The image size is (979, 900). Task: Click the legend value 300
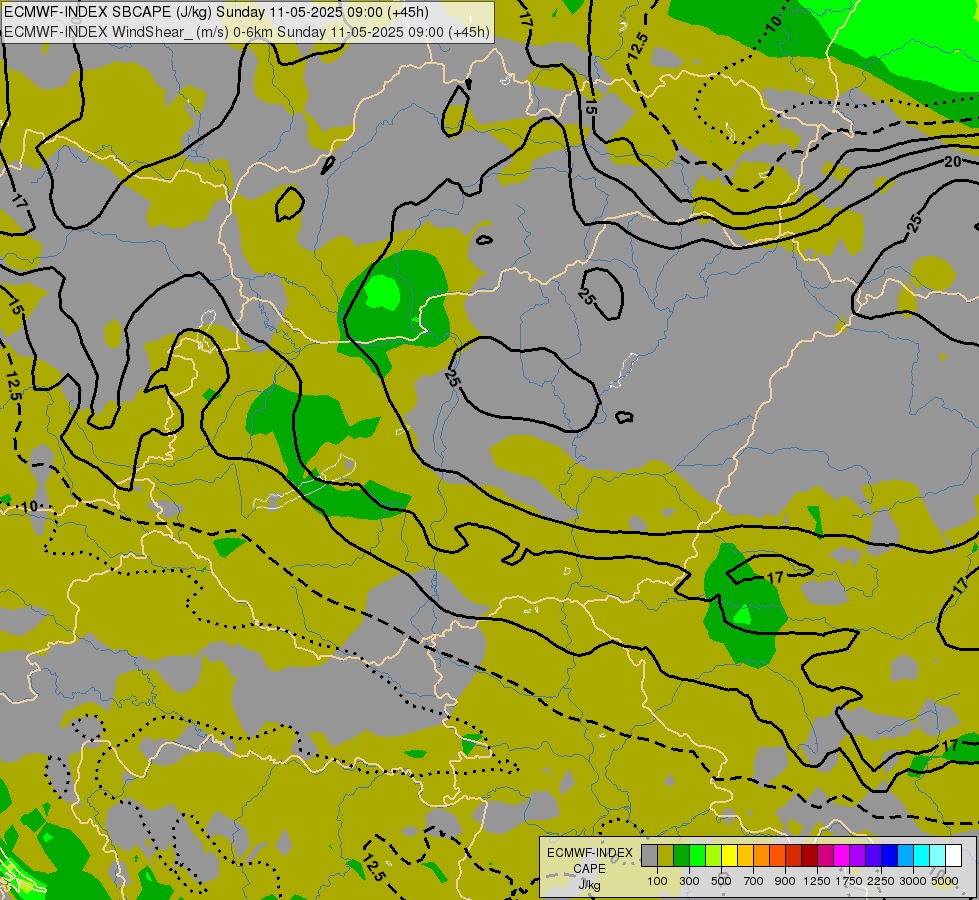(x=689, y=881)
